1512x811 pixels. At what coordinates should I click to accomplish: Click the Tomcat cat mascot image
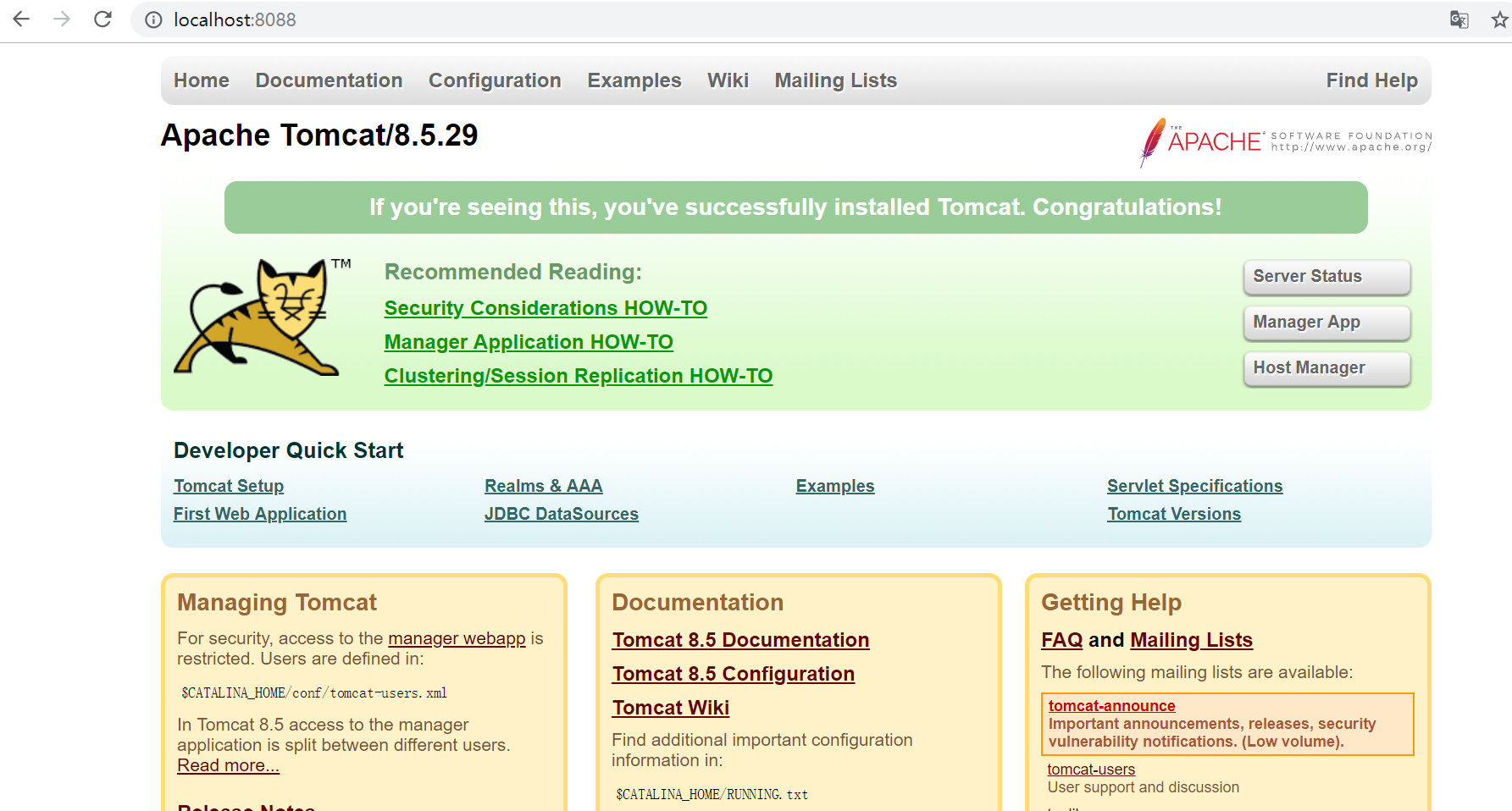point(263,317)
